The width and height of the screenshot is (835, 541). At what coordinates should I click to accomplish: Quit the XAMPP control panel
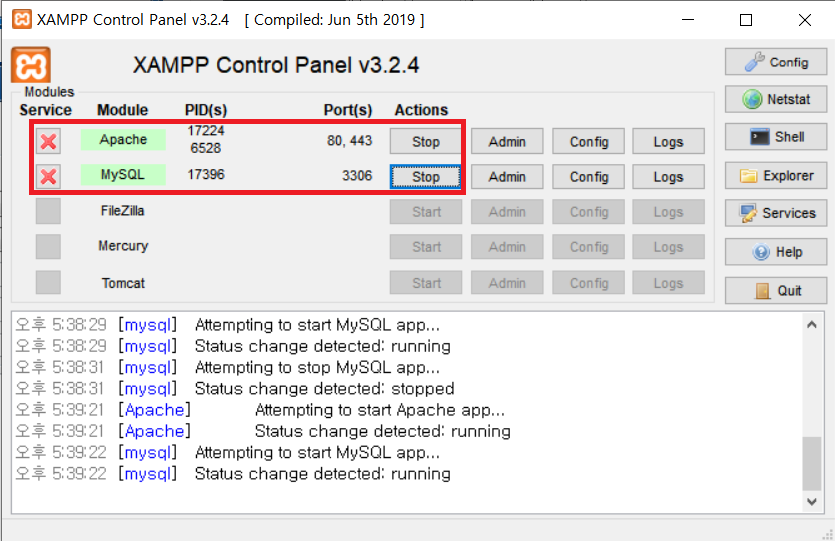click(x=776, y=290)
